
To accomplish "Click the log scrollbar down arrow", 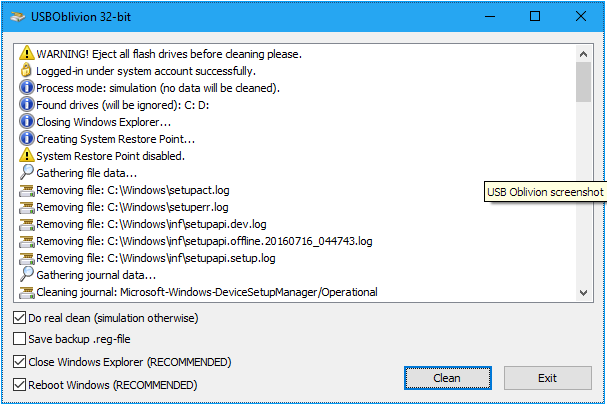I will pos(583,293).
